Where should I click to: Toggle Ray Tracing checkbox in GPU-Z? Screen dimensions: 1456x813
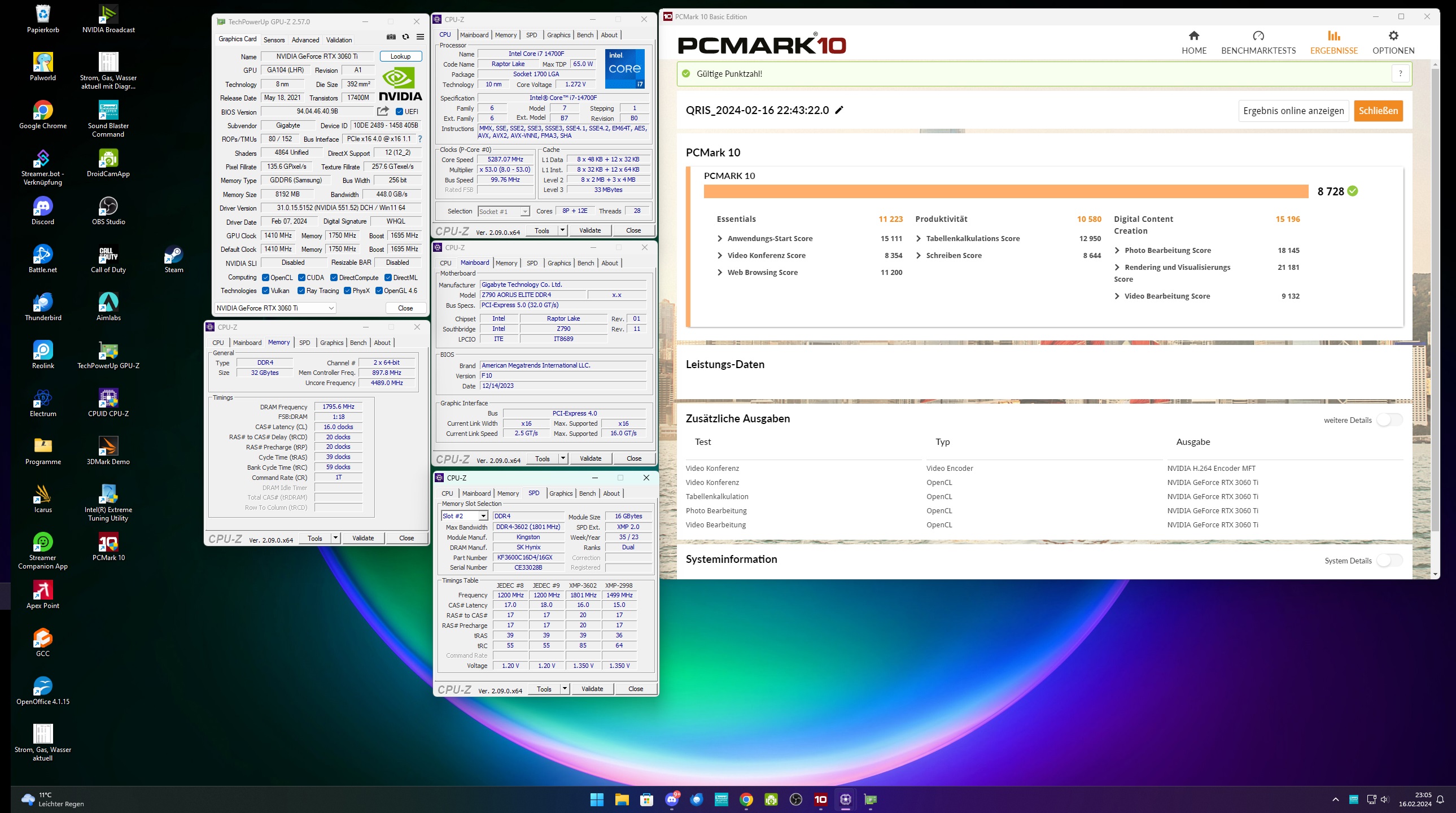tap(301, 291)
